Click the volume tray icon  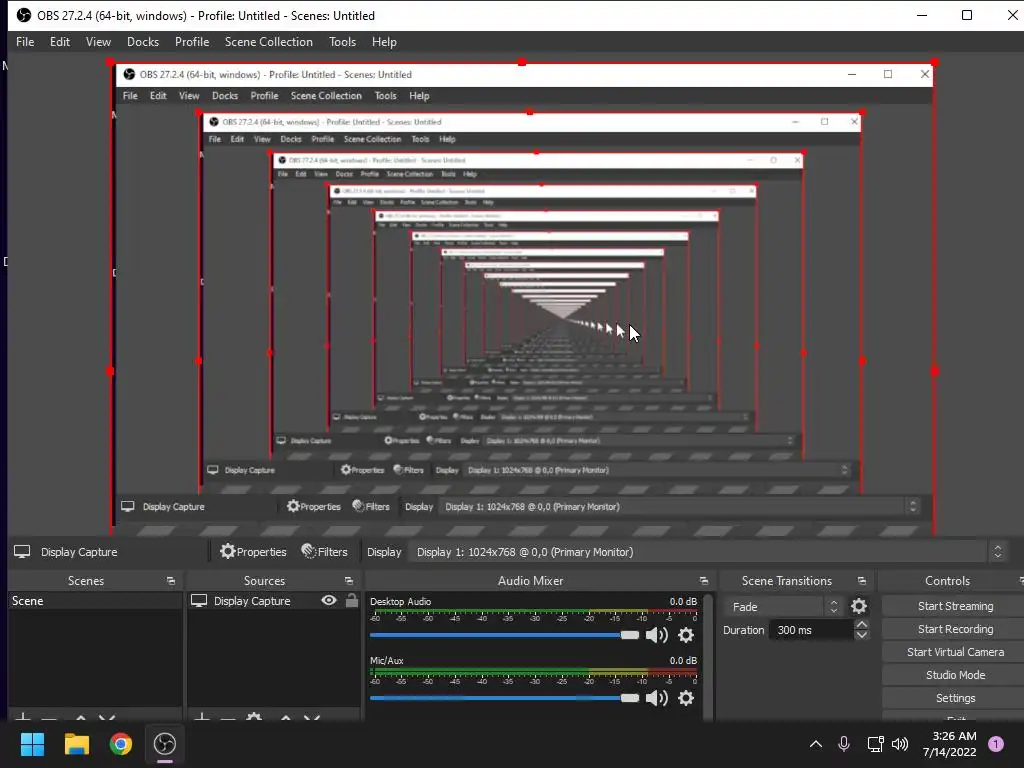[x=900, y=744]
